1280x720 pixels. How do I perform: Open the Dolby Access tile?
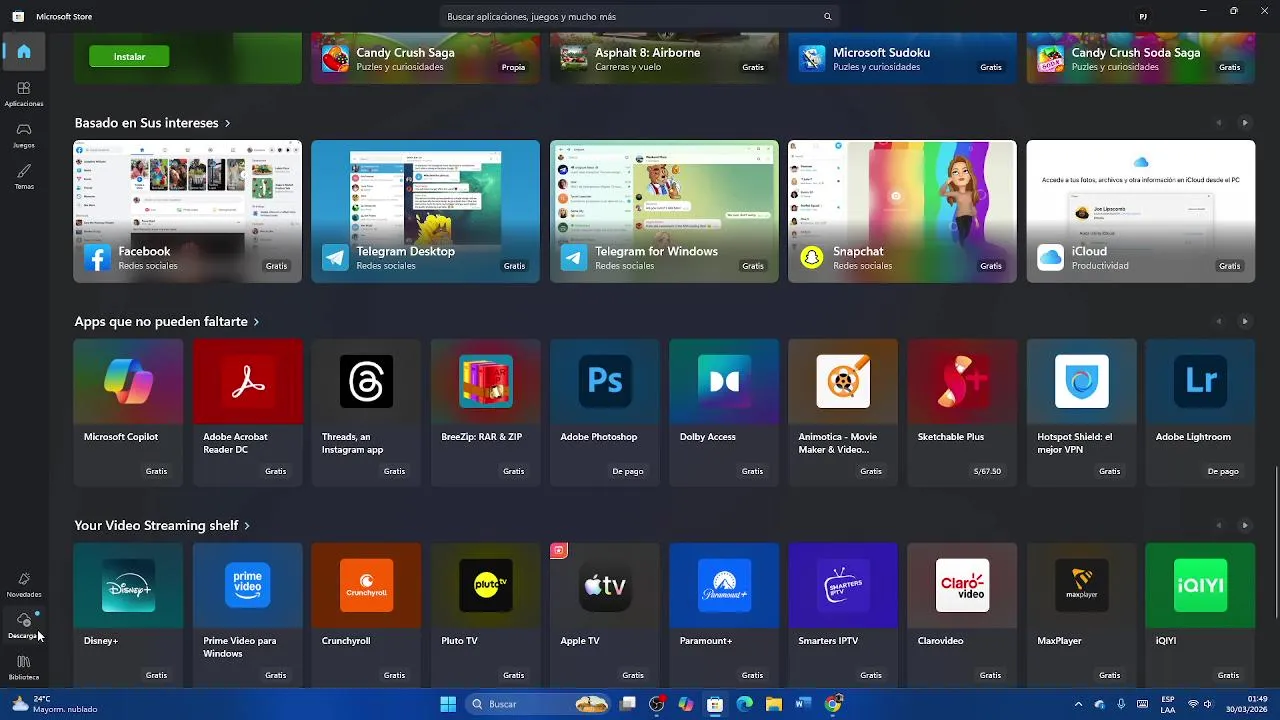(x=724, y=412)
